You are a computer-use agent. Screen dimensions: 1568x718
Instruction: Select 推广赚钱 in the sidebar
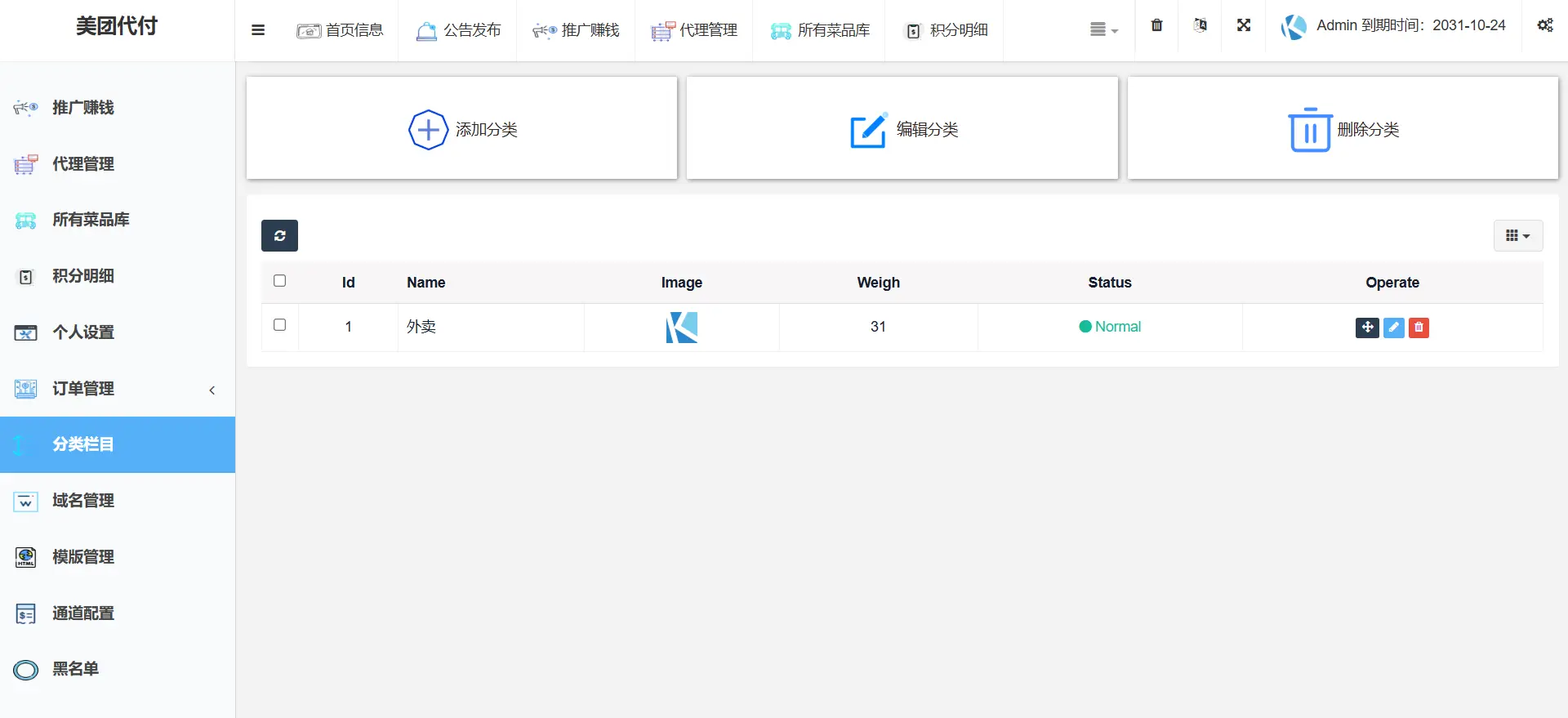(118, 107)
